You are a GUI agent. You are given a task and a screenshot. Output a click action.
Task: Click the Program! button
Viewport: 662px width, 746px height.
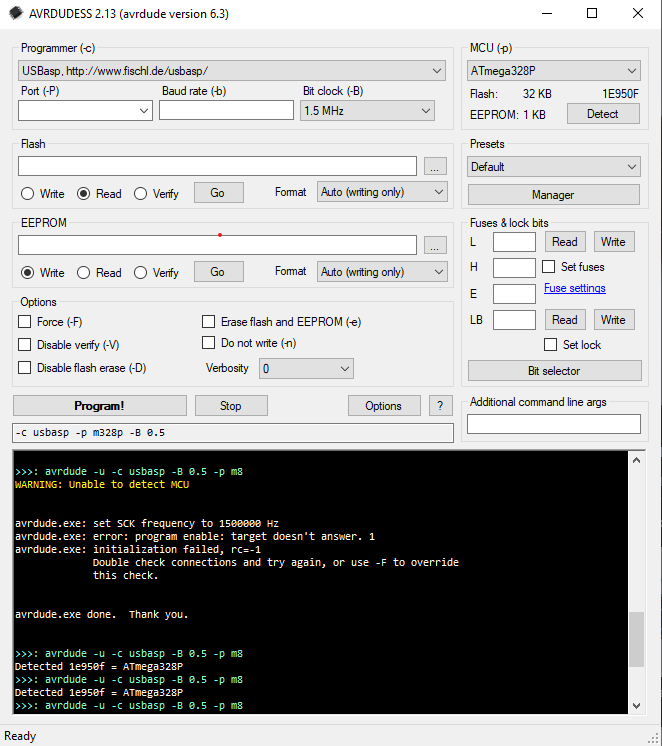[100, 405]
